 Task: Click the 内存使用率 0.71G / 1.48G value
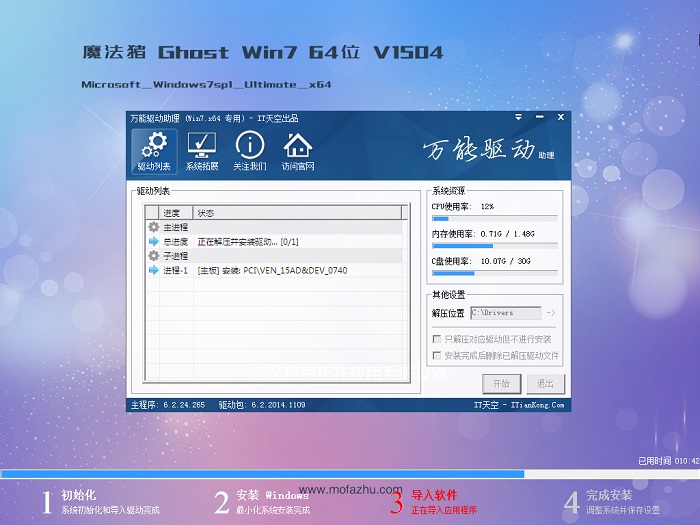tap(507, 234)
